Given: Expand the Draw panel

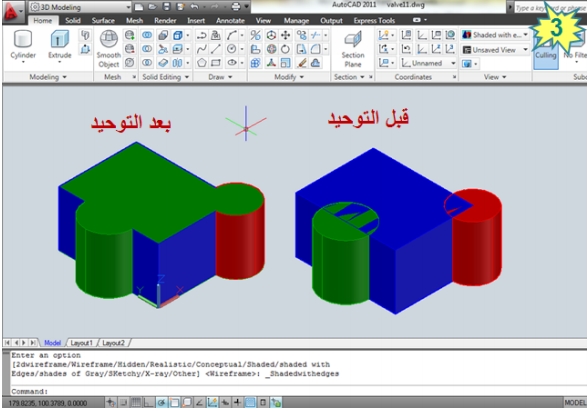Looking at the screenshot, I should (x=220, y=77).
